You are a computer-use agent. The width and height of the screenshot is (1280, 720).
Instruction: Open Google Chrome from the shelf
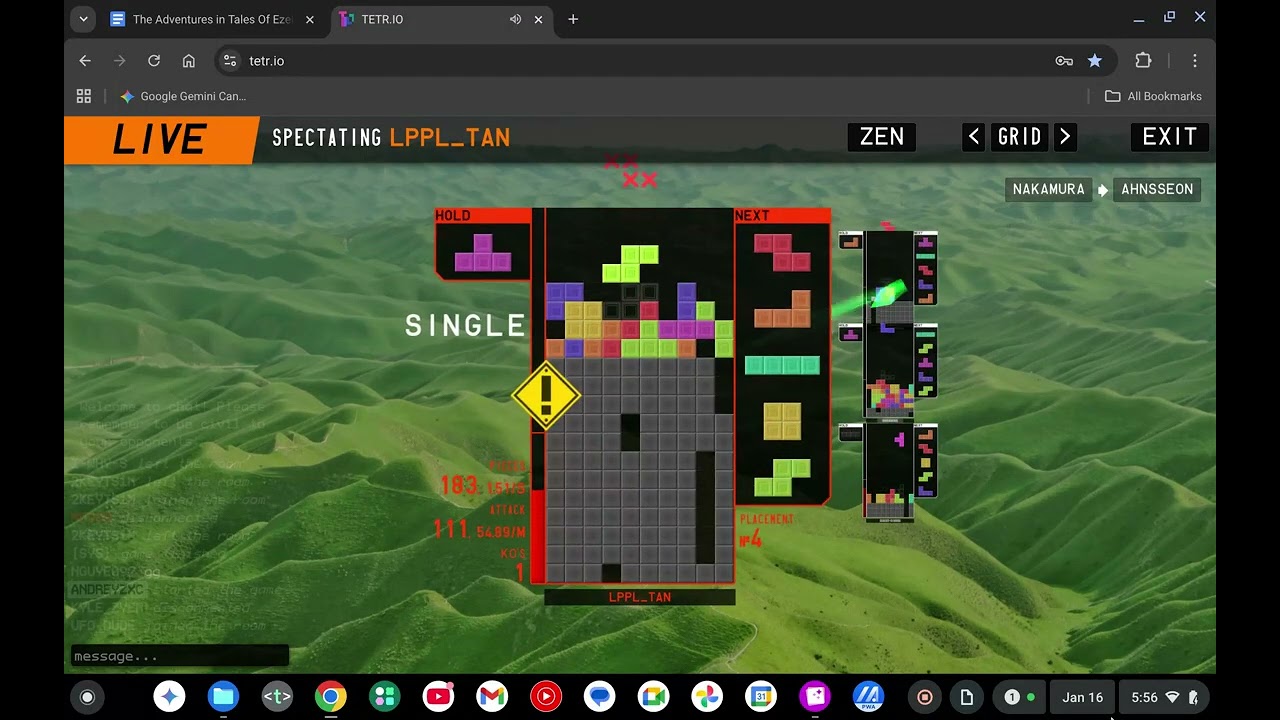(330, 697)
